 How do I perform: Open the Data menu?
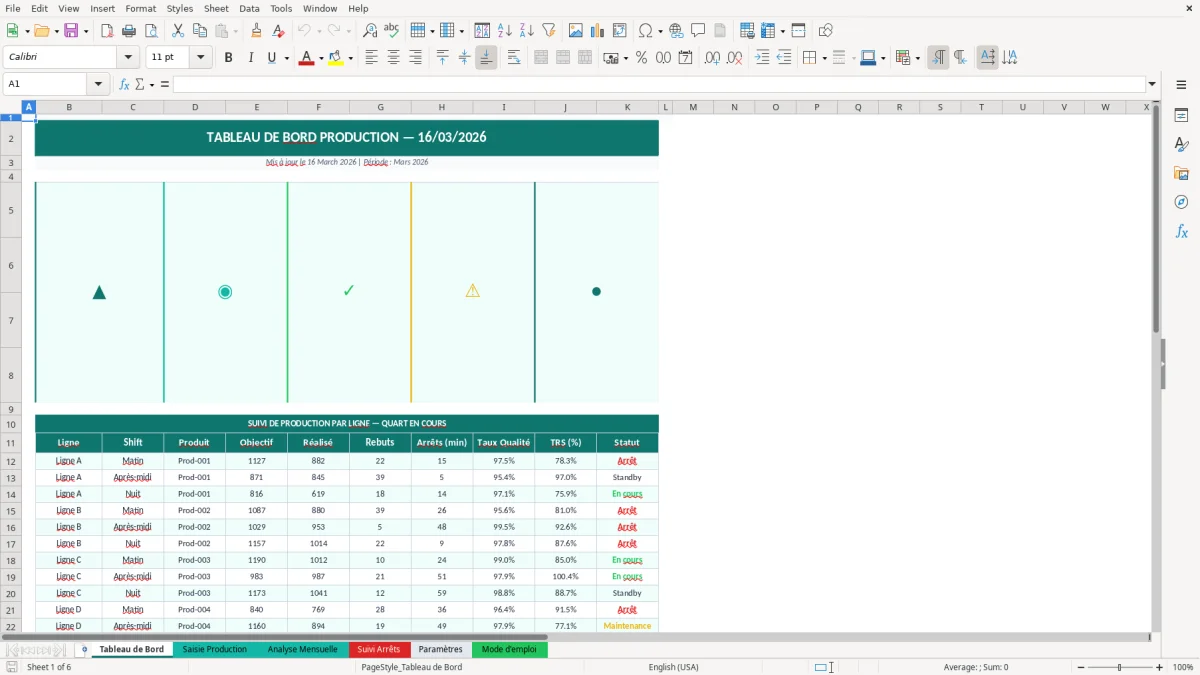249,8
